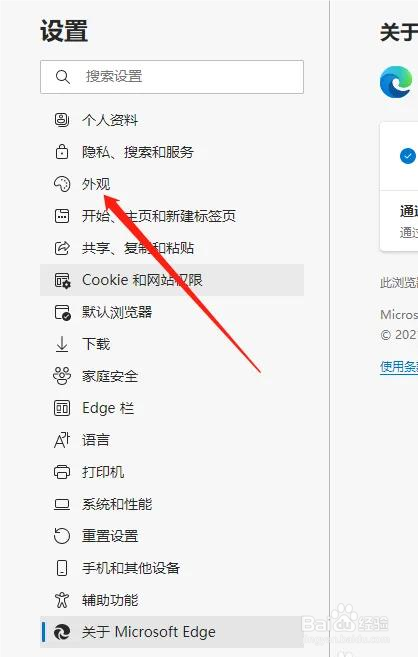Select 默认浏览器 in the sidebar
Image resolution: width=418 pixels, height=657 pixels.
[x=172, y=312]
